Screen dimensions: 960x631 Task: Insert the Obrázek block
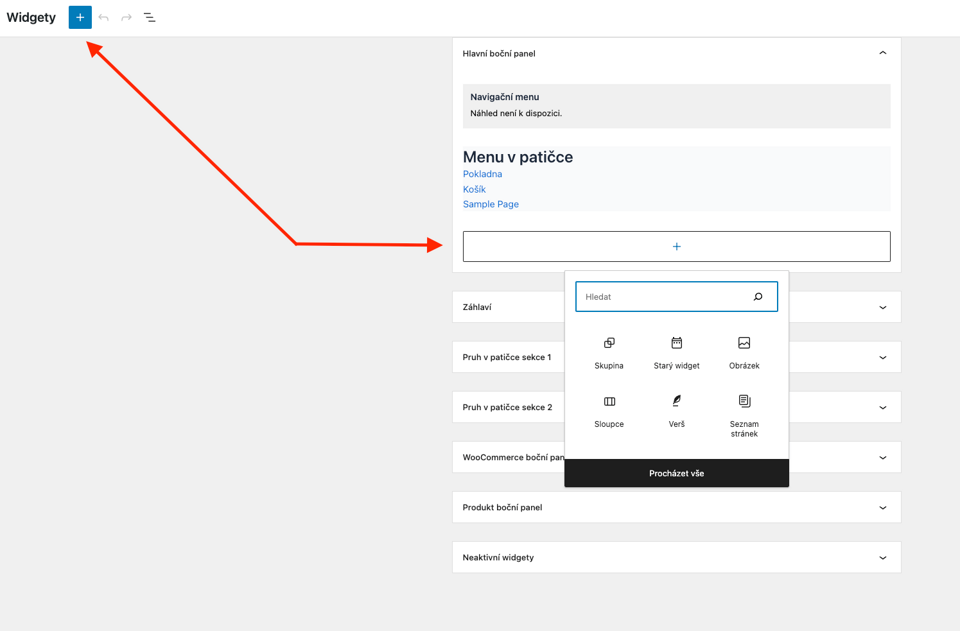744,353
